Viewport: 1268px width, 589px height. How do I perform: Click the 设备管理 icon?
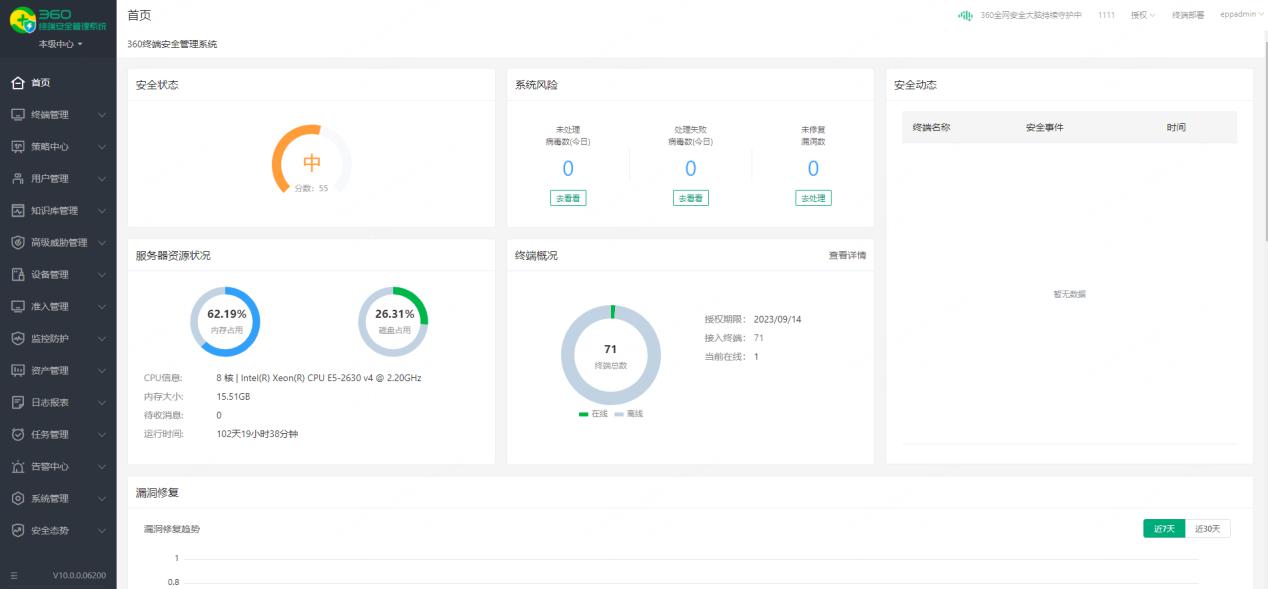[x=17, y=275]
